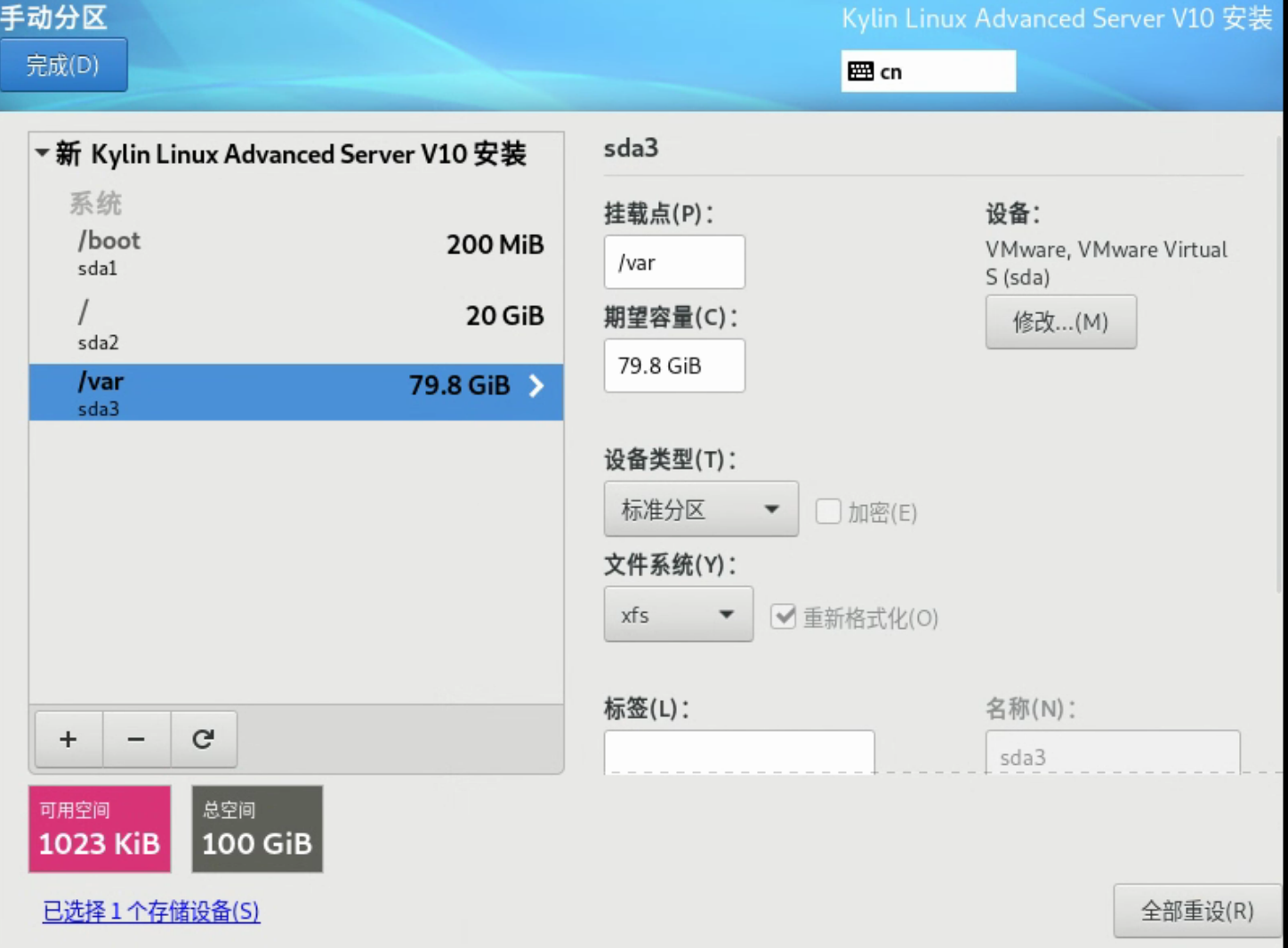Screen dimensions: 1288x948
Task: Collapse the 新 Kylin Linux Advanced Server V10 安装 tree
Action: coord(42,153)
